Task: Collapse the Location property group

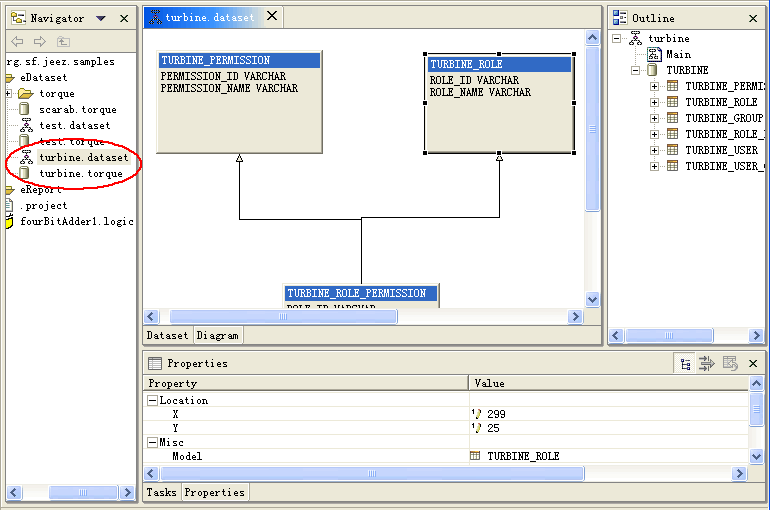Action: (152, 401)
